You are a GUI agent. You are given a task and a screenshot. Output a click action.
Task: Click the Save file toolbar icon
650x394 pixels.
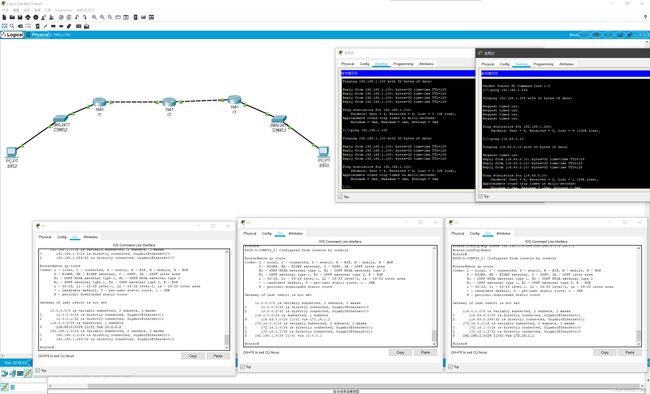pos(20,17)
